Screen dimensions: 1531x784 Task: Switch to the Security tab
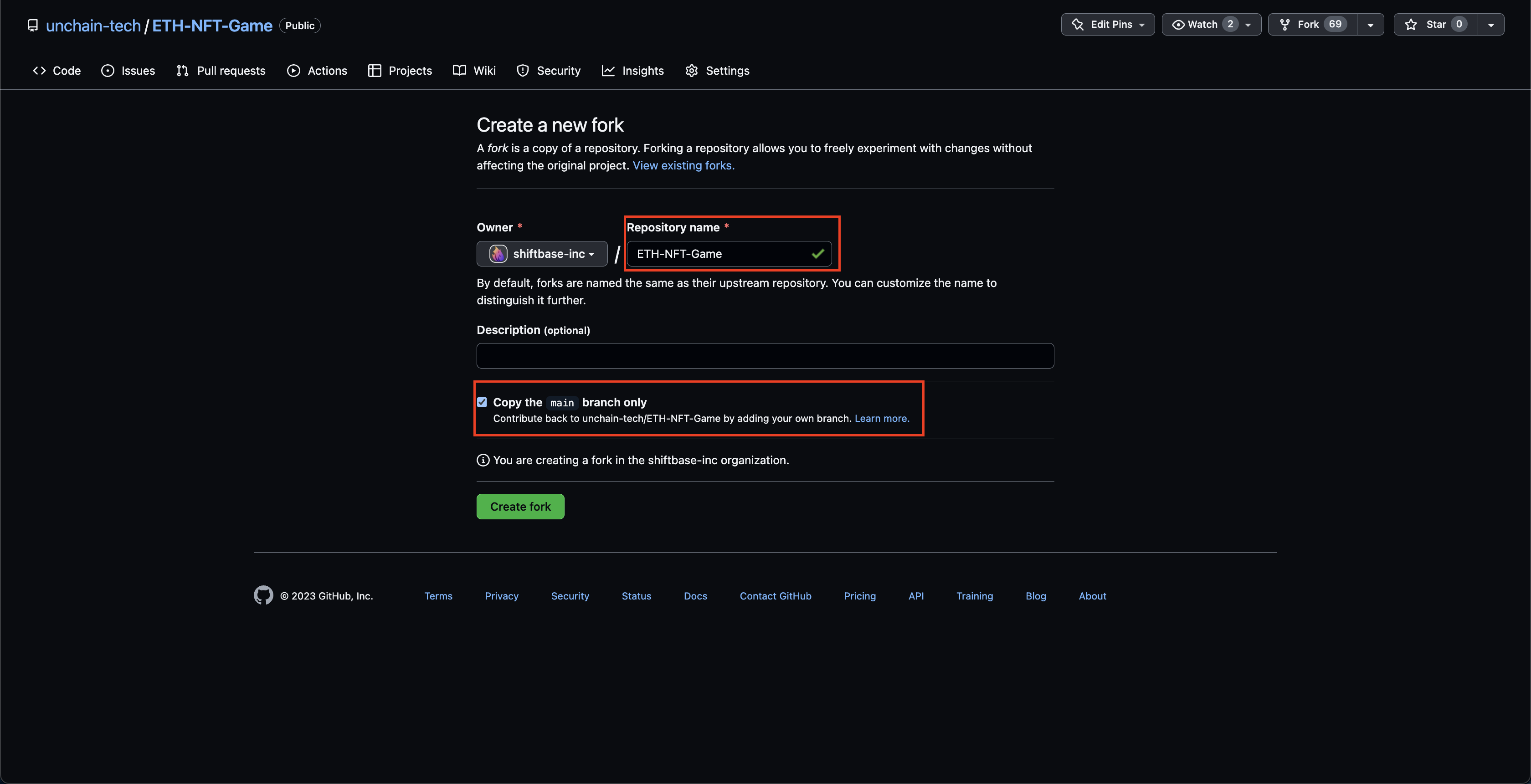tap(549, 71)
